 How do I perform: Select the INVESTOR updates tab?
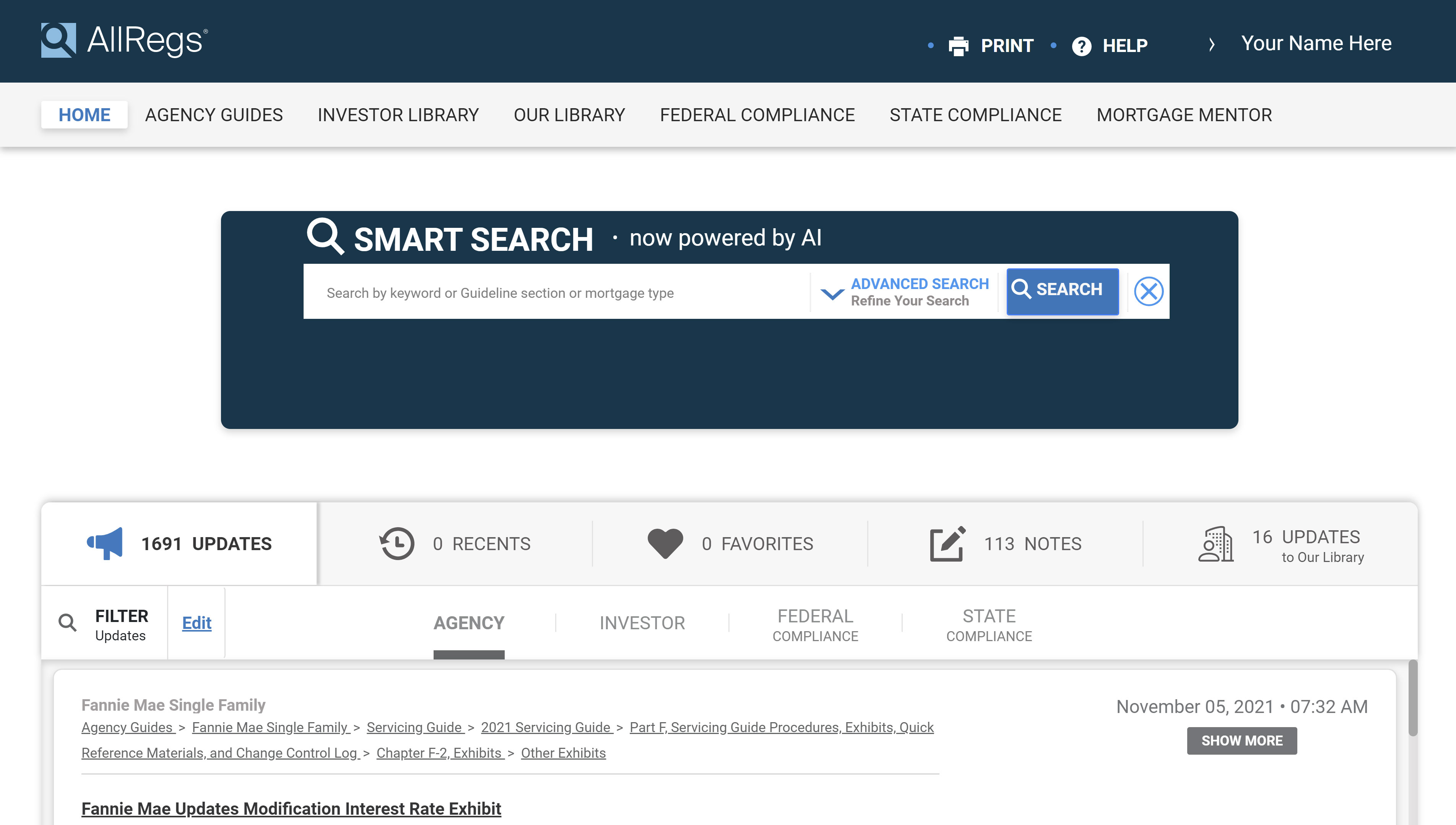642,623
